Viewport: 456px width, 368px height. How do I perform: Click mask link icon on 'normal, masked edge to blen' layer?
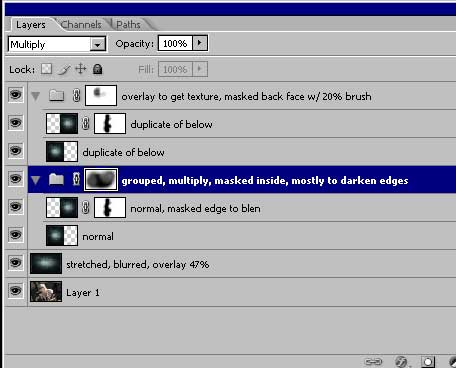[86, 208]
